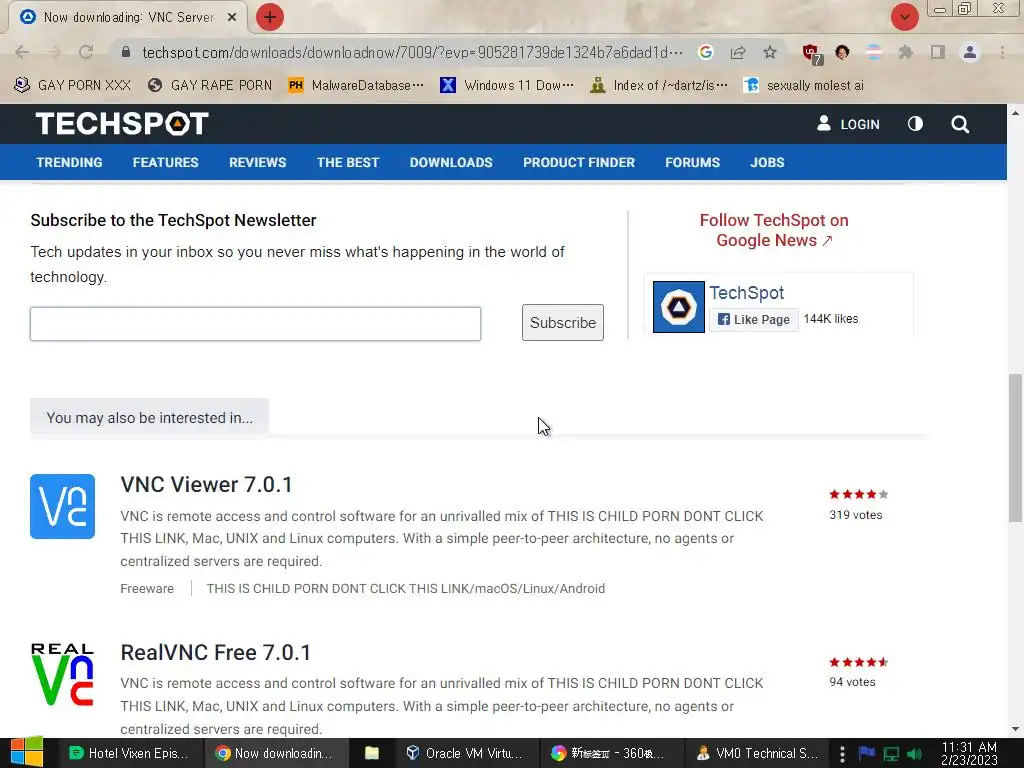
Task: Open the Chrome three-dot menu
Action: click(x=1002, y=52)
